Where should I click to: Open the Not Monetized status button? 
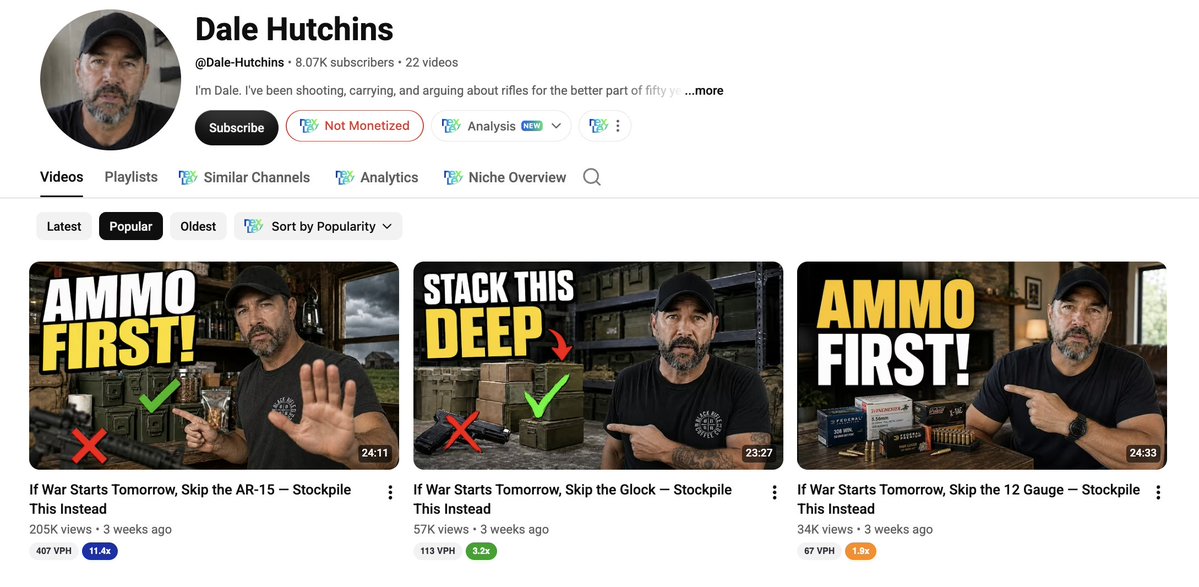pos(355,126)
